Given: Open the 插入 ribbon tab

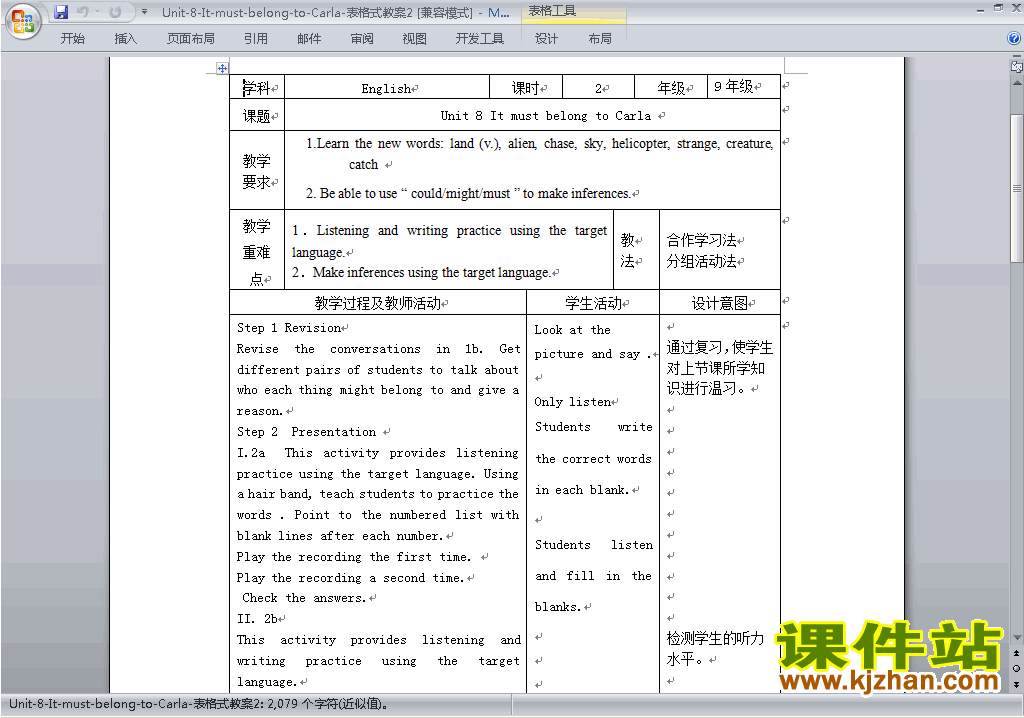Looking at the screenshot, I should (x=125, y=39).
